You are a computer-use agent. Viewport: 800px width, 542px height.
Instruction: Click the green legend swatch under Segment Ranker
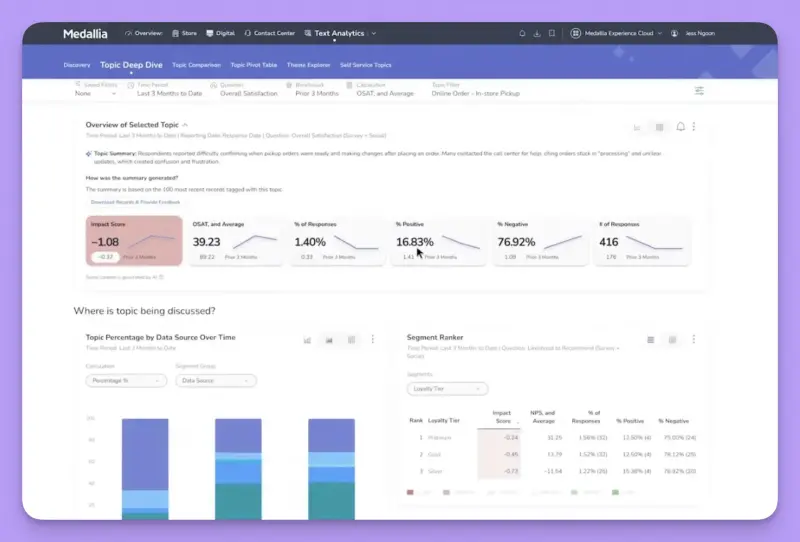click(615, 492)
